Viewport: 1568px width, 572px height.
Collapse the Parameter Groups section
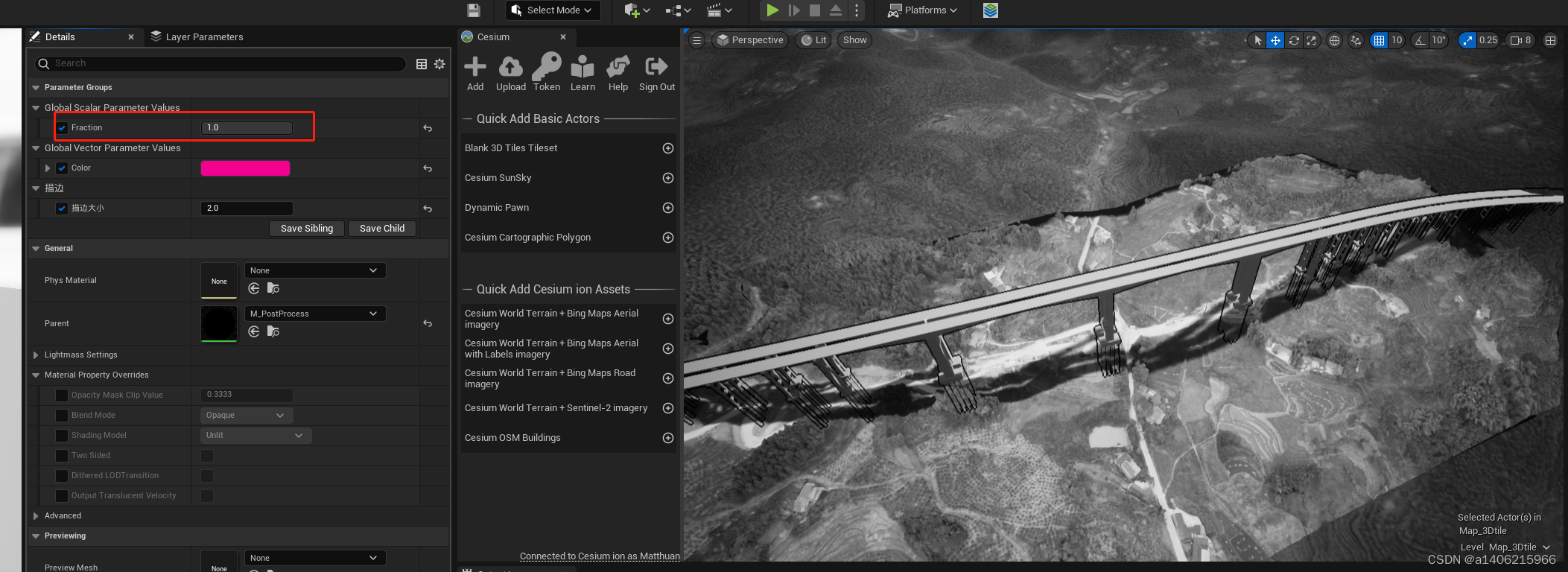coord(36,88)
